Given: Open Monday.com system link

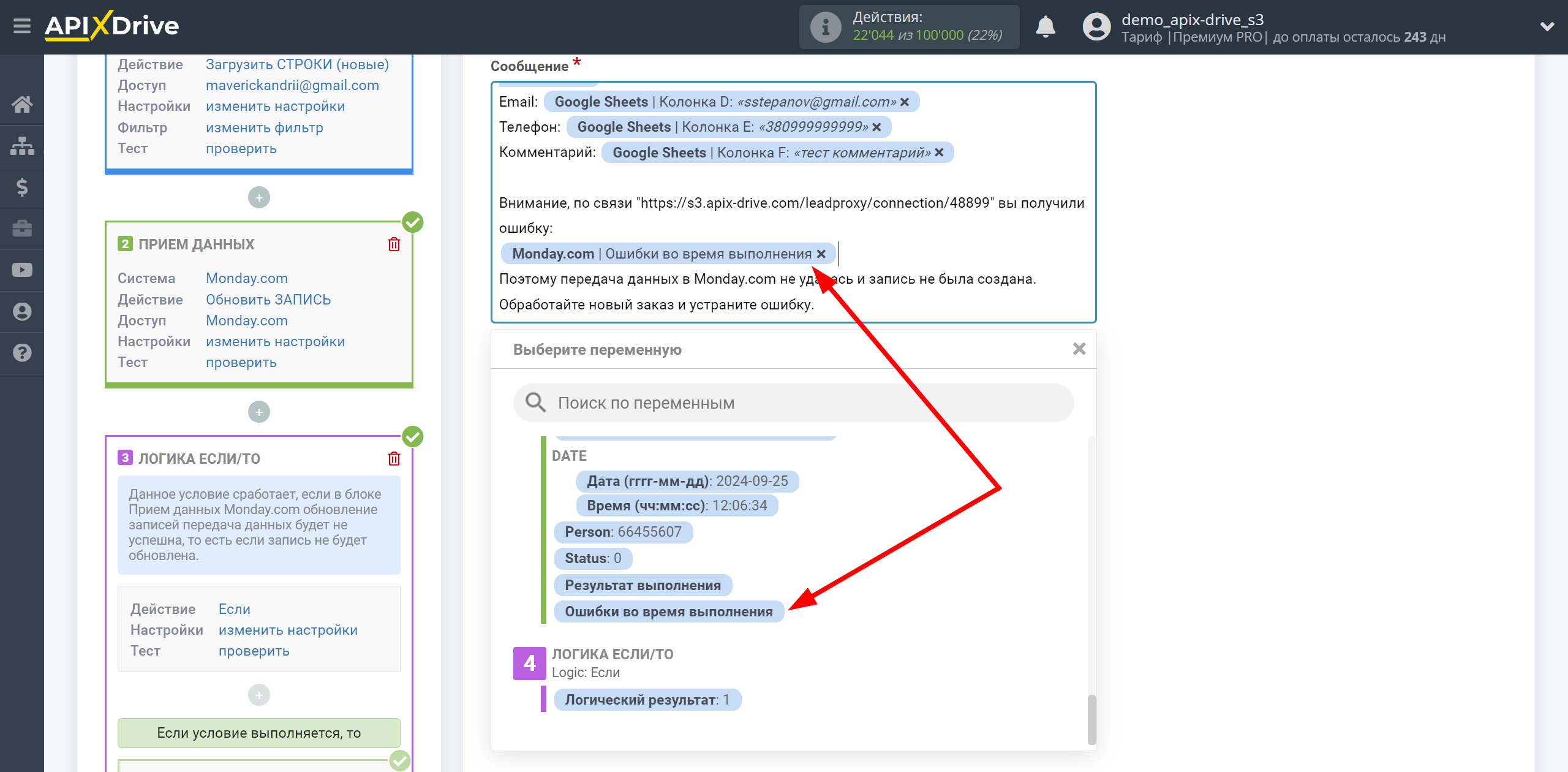Looking at the screenshot, I should pos(246,278).
